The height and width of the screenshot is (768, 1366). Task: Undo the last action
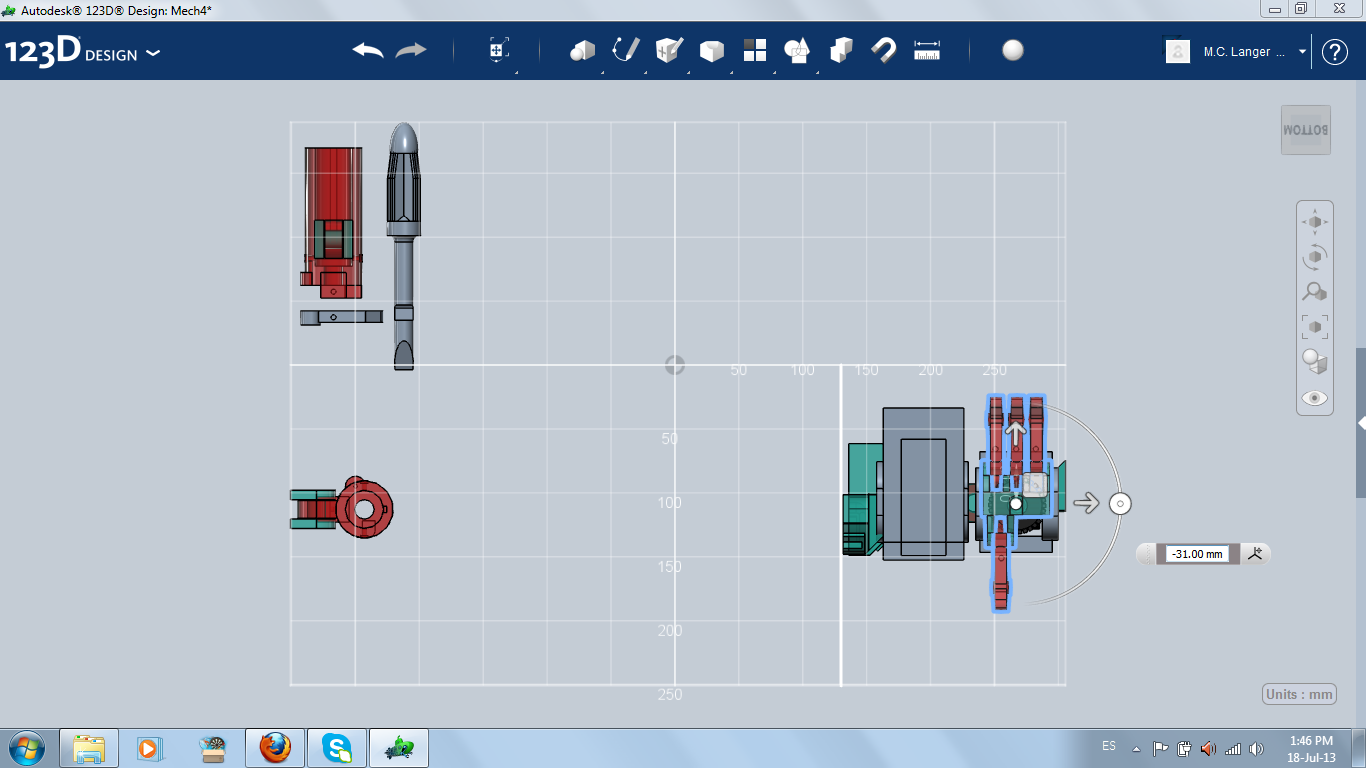(x=368, y=50)
